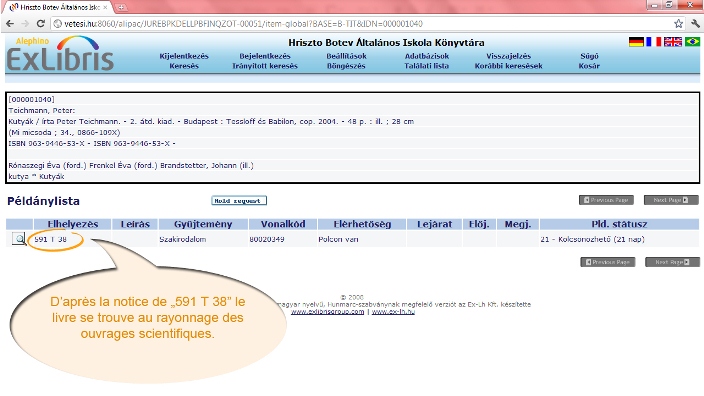Viewport: 704px width, 396px height.
Task: Bookmark page with star icon
Action: click(678, 24)
